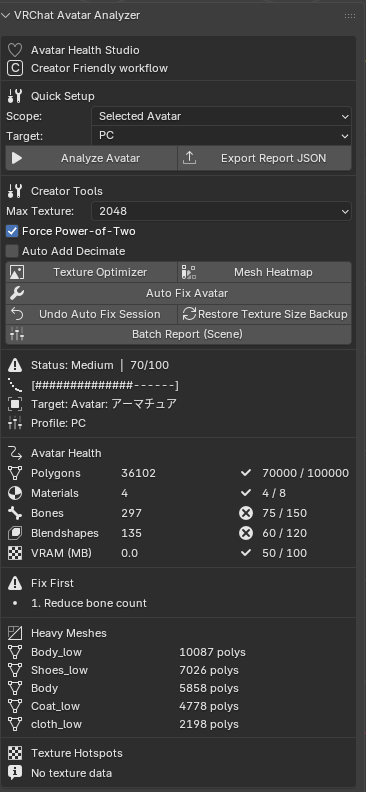This screenshot has width=366, height=792.
Task: Click the frame icon beside Target: Avatar
Action: (x=16, y=404)
